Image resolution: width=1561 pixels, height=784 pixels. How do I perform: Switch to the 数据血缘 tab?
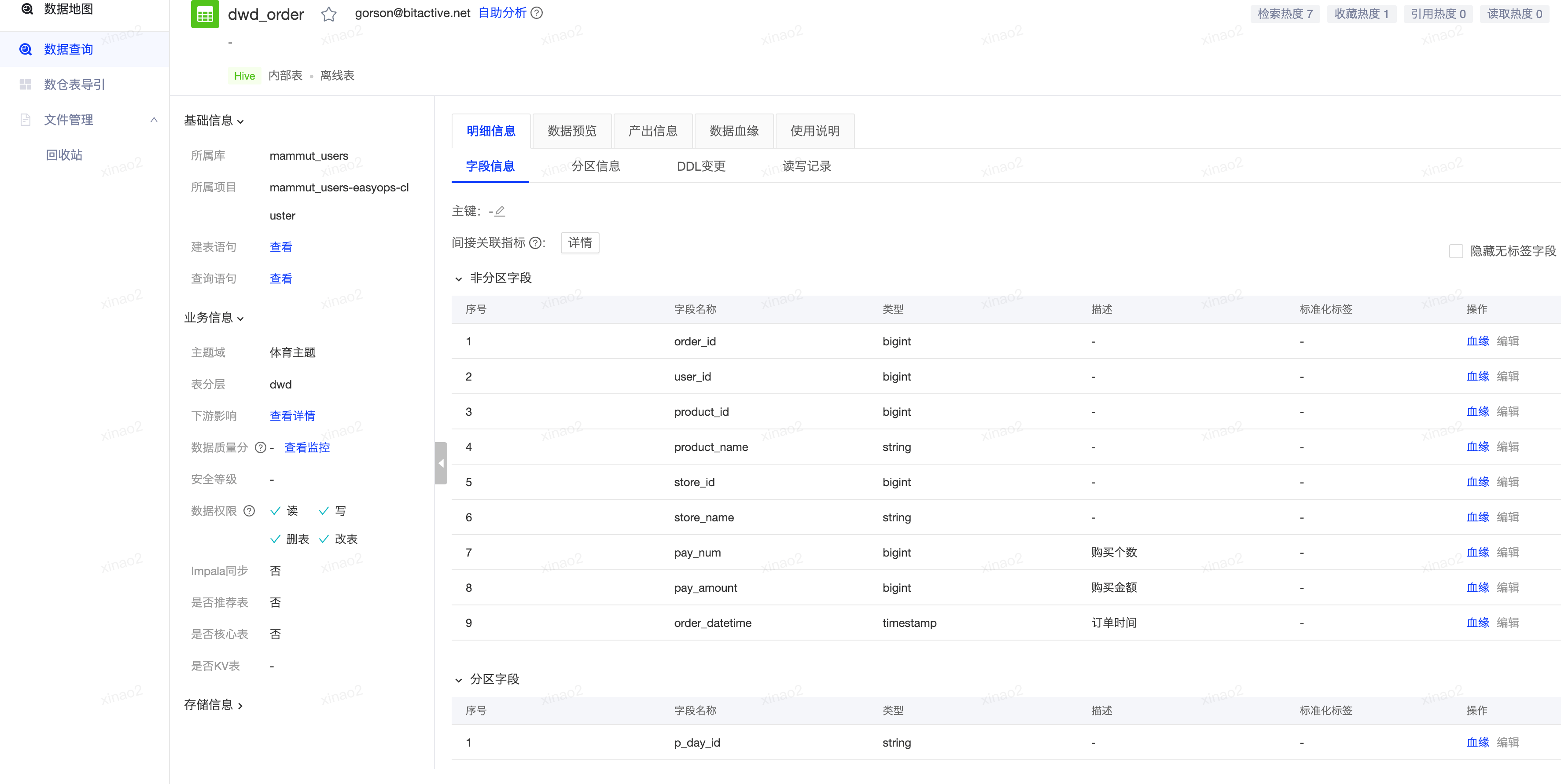[733, 131]
